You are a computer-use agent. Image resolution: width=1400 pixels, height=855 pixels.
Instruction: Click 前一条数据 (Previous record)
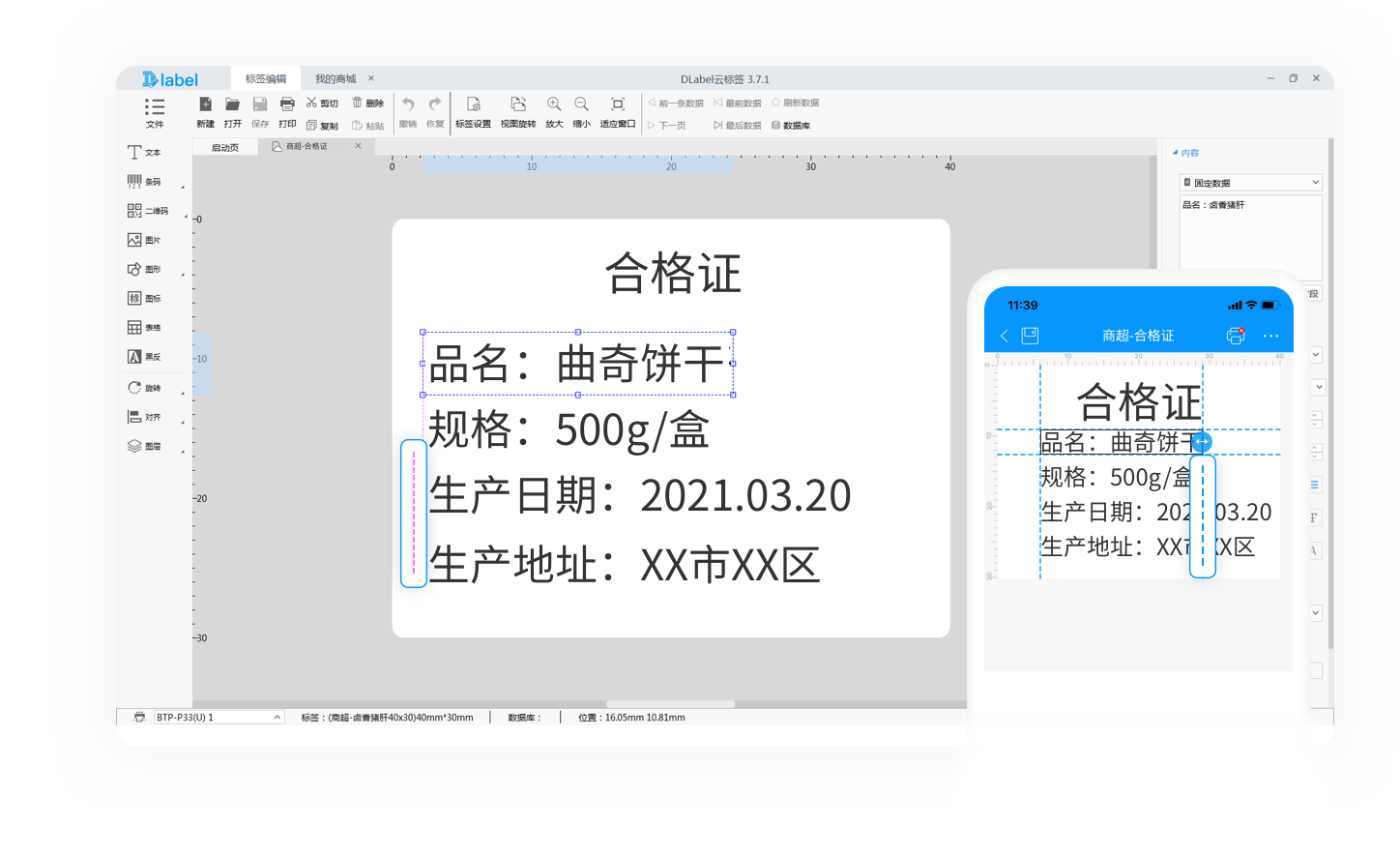[x=676, y=103]
